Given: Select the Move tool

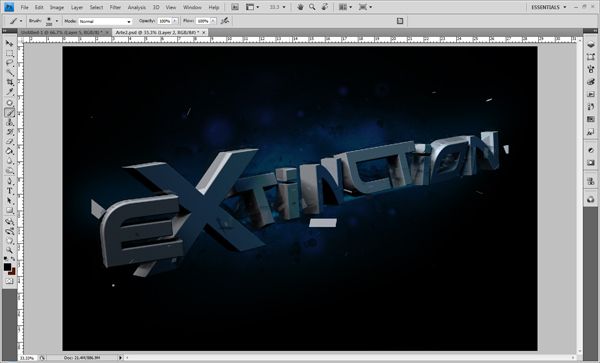Looking at the screenshot, I should click(9, 43).
